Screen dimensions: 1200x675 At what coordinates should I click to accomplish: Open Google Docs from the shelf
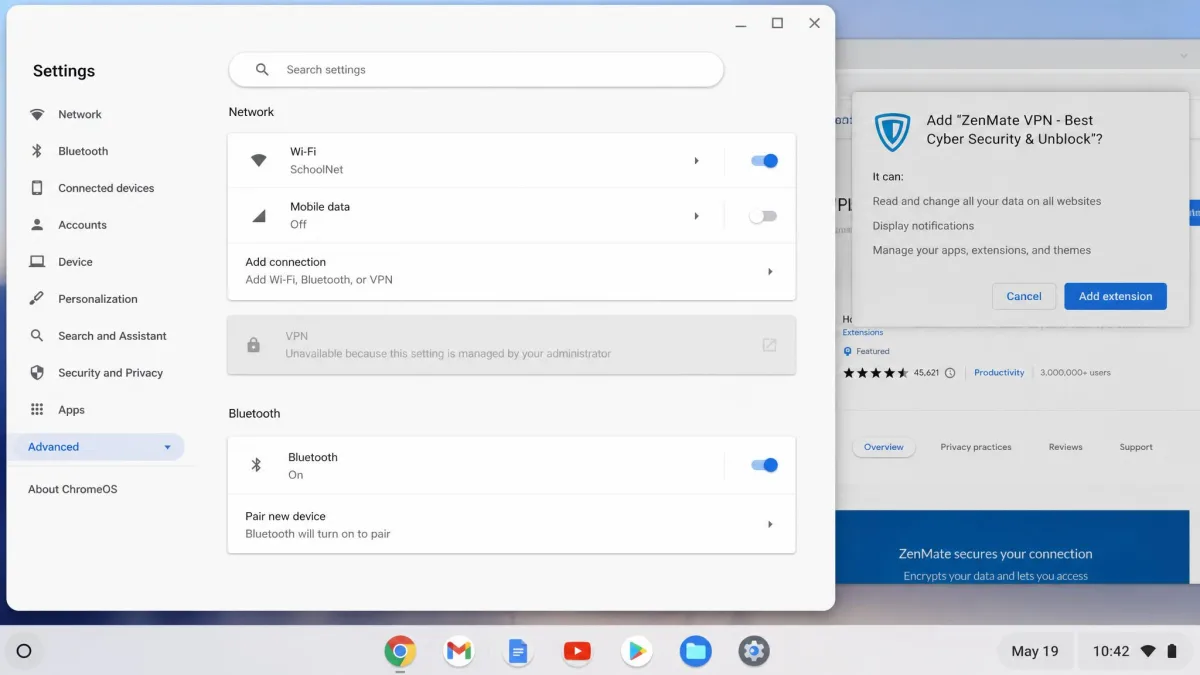518,652
